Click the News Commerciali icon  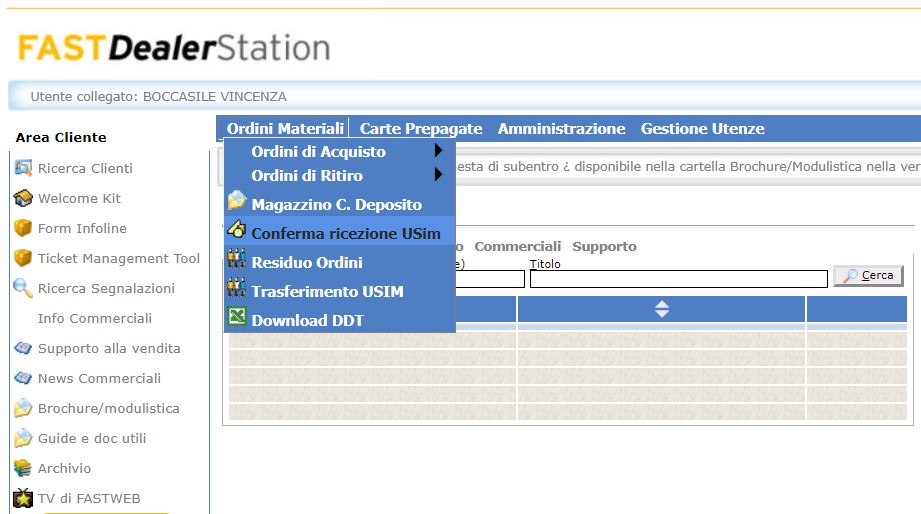[23, 378]
